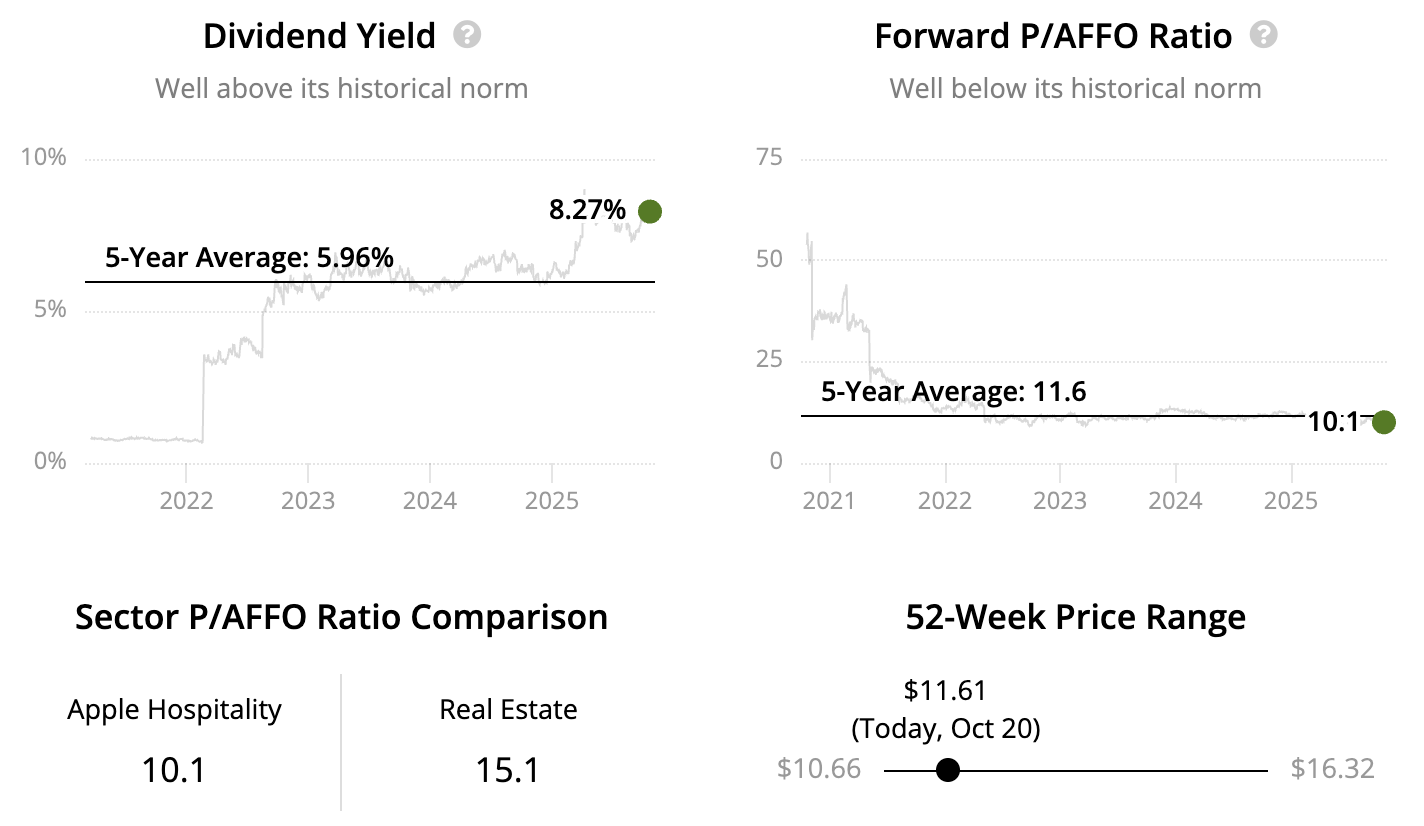This screenshot has height=826, width=1424.
Task: Click the 52-Week Price Range heading
Action: 1075,617
